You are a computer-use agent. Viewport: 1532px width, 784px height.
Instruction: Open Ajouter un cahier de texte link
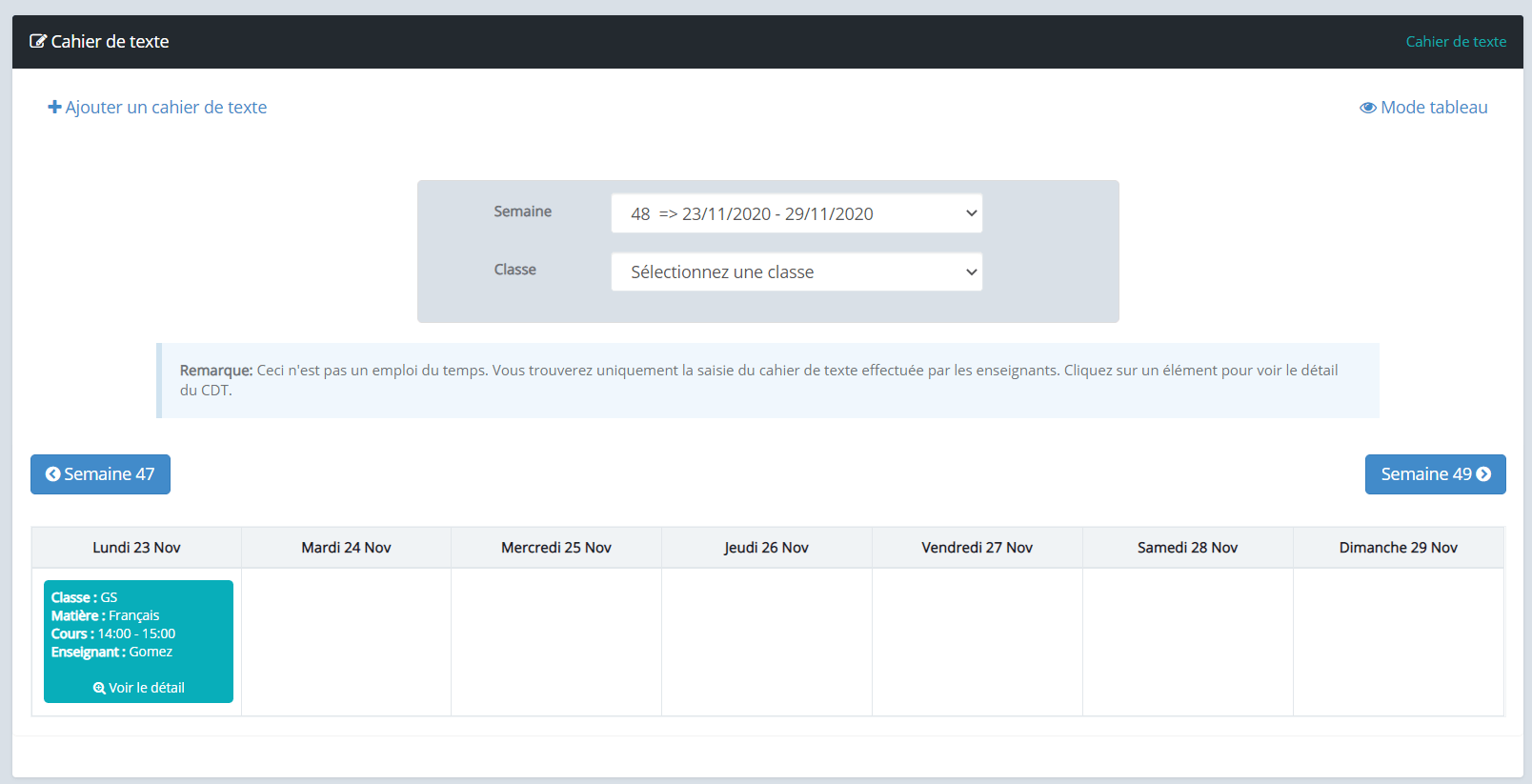point(165,108)
